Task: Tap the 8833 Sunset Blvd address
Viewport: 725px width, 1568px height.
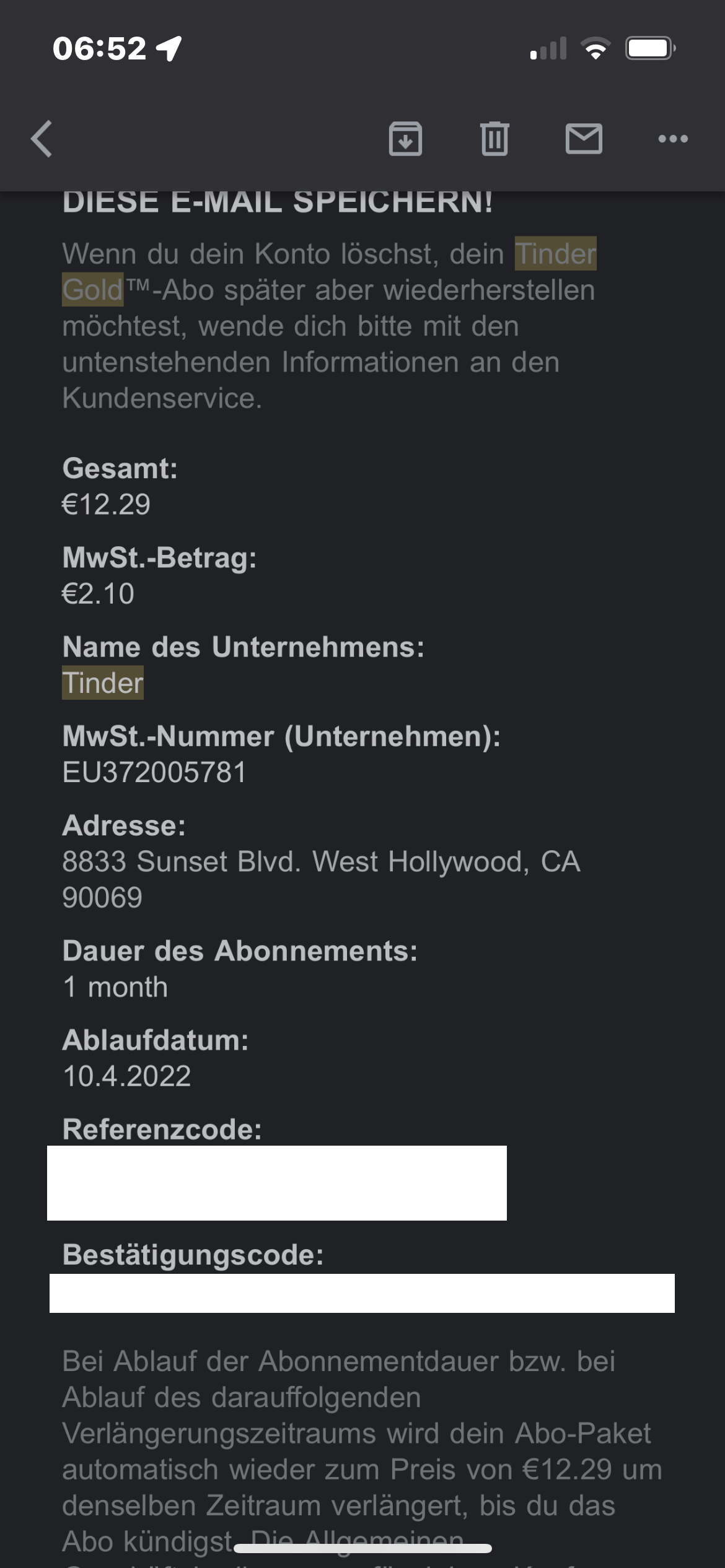Action: coord(321,862)
